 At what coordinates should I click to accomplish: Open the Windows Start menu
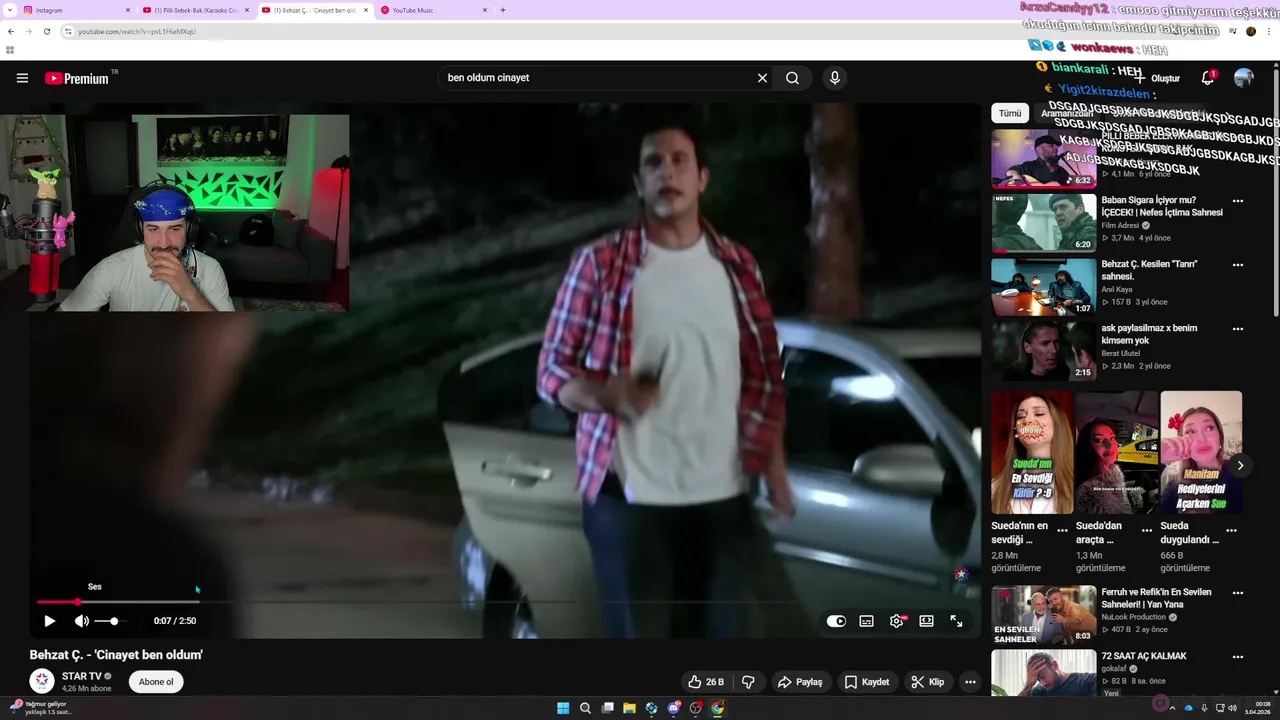563,708
